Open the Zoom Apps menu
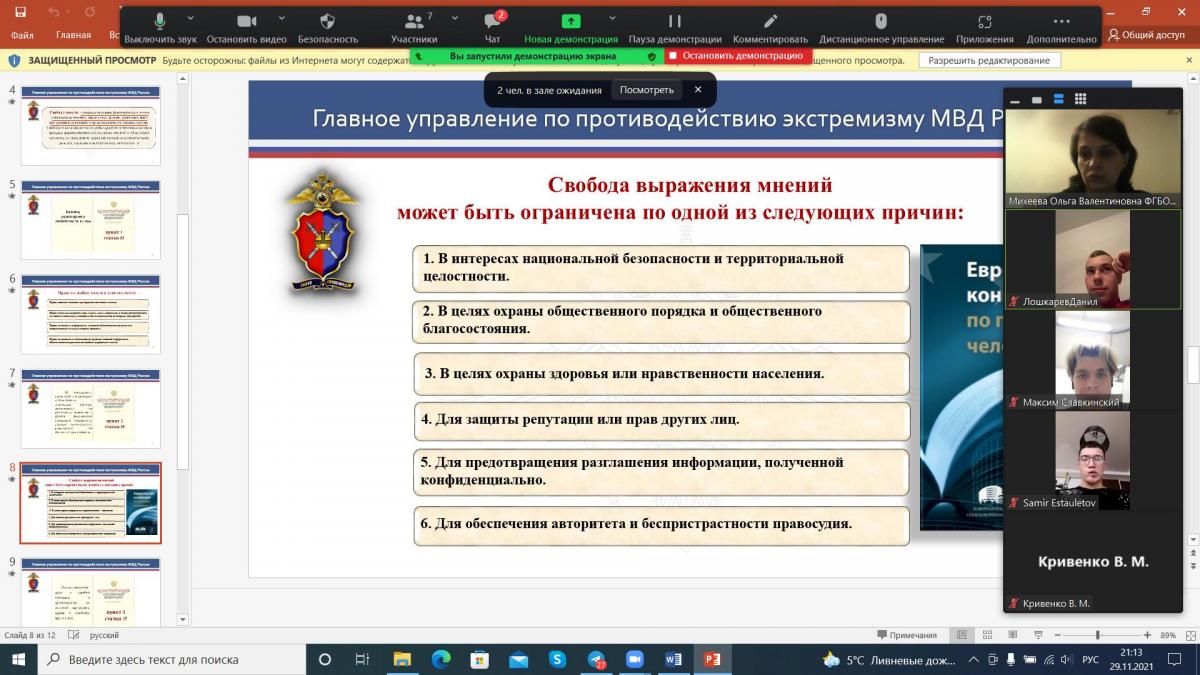The width and height of the screenshot is (1200, 675). [984, 28]
